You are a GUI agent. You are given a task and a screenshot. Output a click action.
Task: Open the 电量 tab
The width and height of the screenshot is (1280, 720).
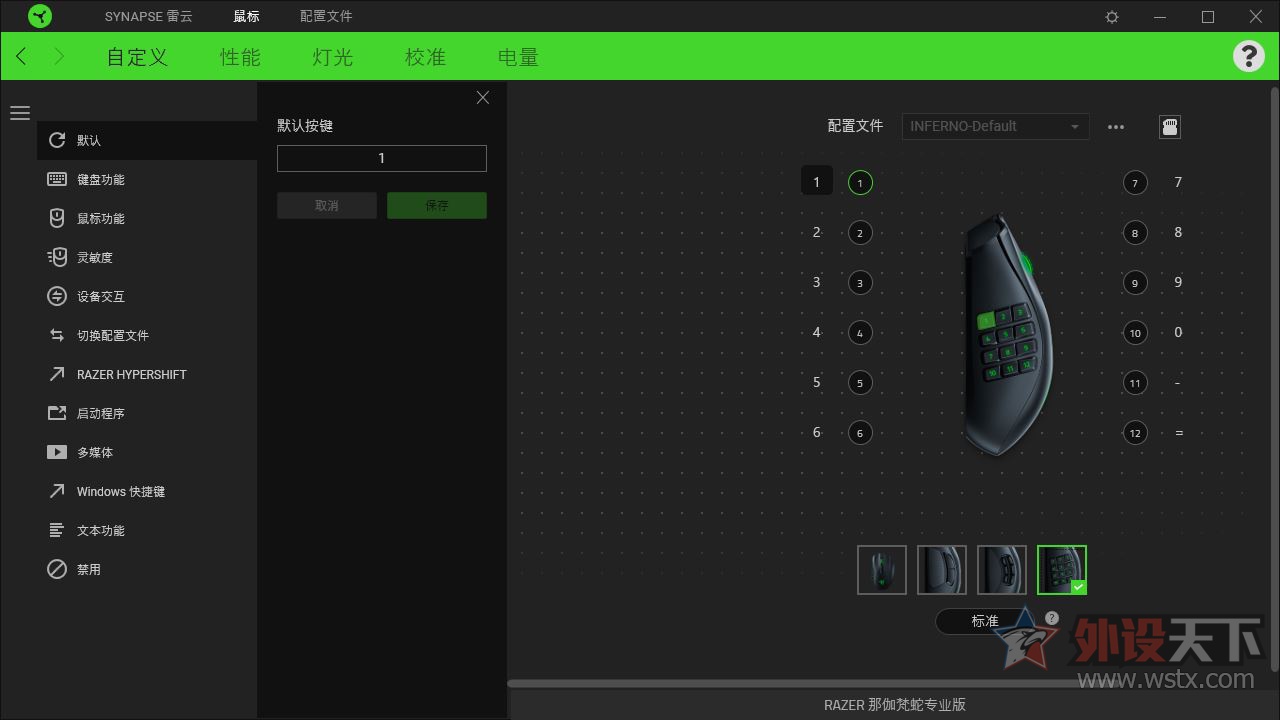(x=518, y=57)
